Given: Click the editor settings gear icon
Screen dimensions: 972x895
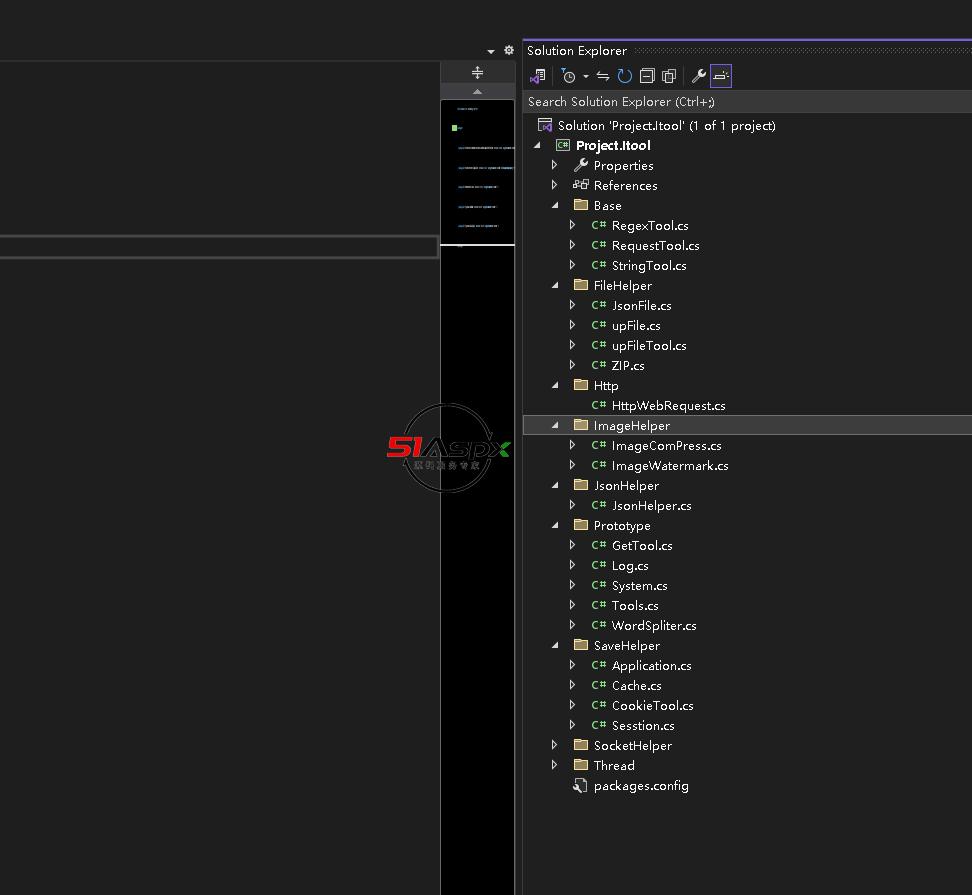Looking at the screenshot, I should click(x=508, y=50).
